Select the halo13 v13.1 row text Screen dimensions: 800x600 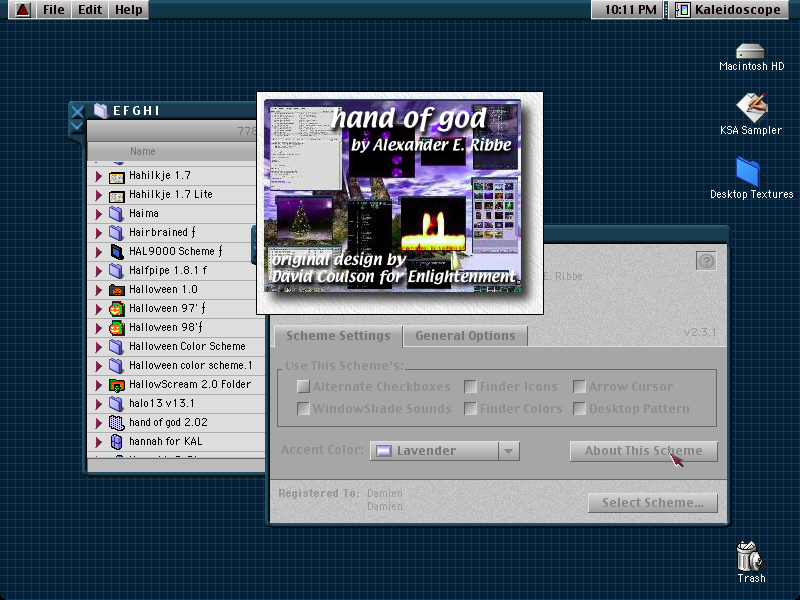(x=162, y=404)
